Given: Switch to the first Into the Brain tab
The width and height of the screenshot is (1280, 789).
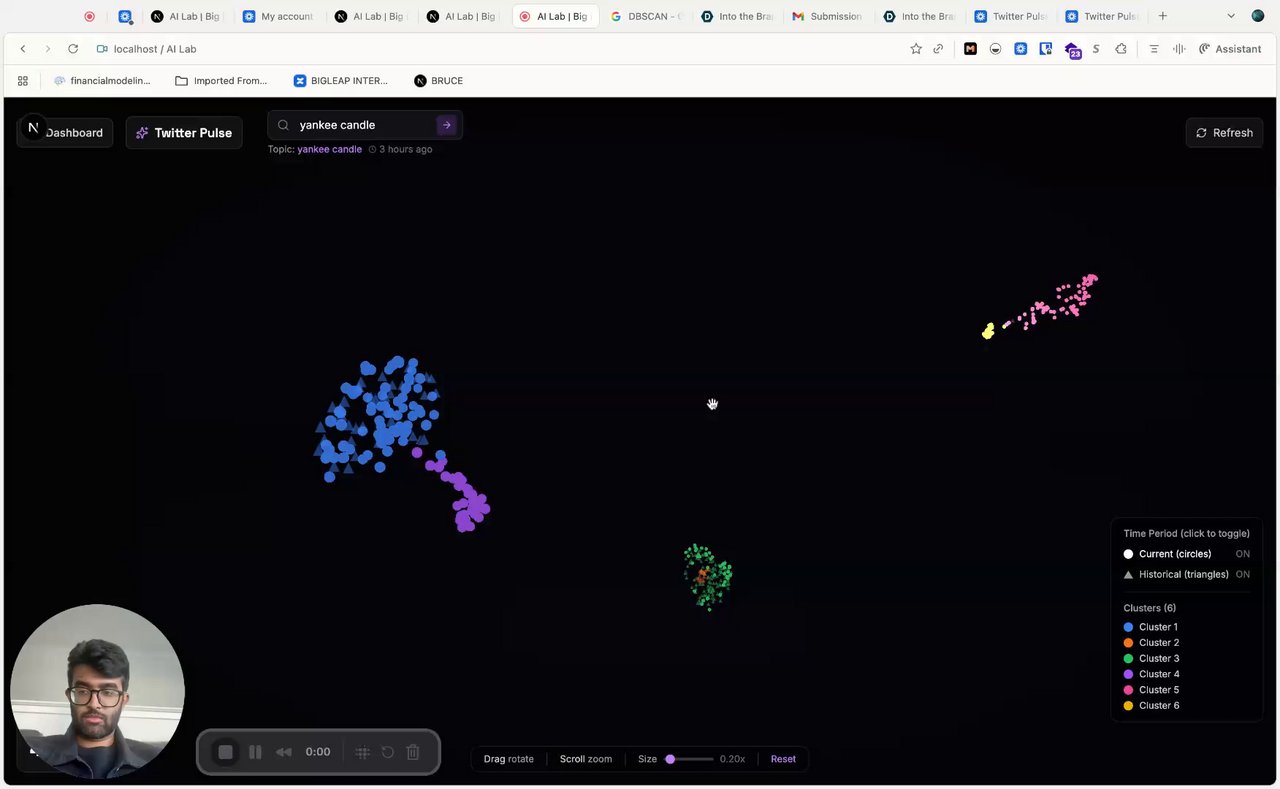Looking at the screenshot, I should pyautogui.click(x=736, y=16).
